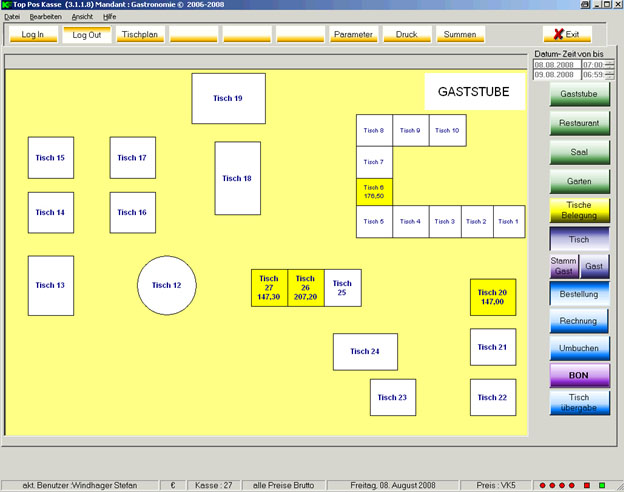Toggle the Tische Belegung view
624x492 pixels.
pyautogui.click(x=579, y=210)
